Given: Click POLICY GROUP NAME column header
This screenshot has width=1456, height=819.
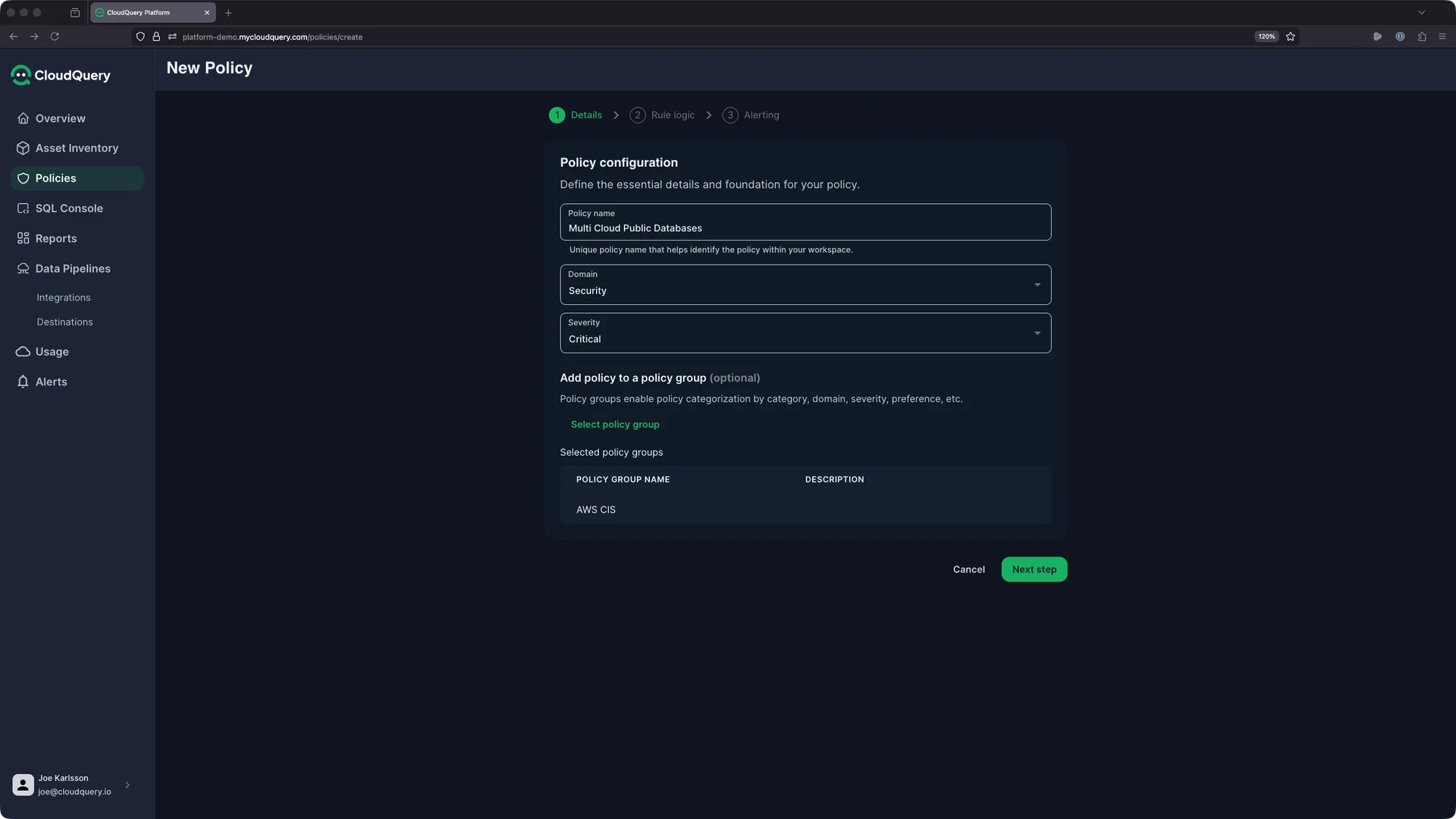Looking at the screenshot, I should click(623, 480).
